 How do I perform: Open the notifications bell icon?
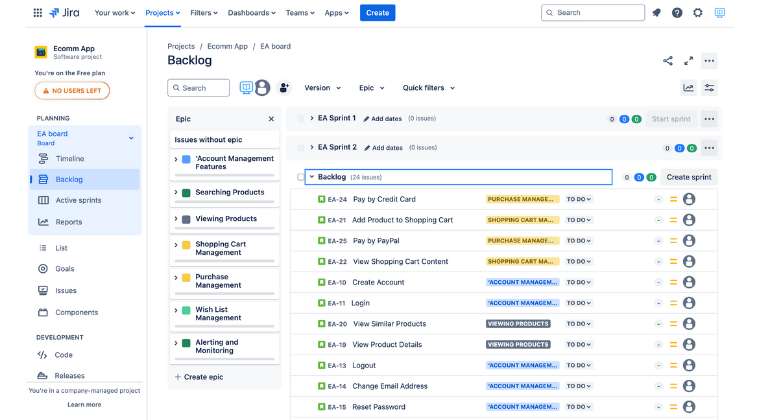[657, 13]
